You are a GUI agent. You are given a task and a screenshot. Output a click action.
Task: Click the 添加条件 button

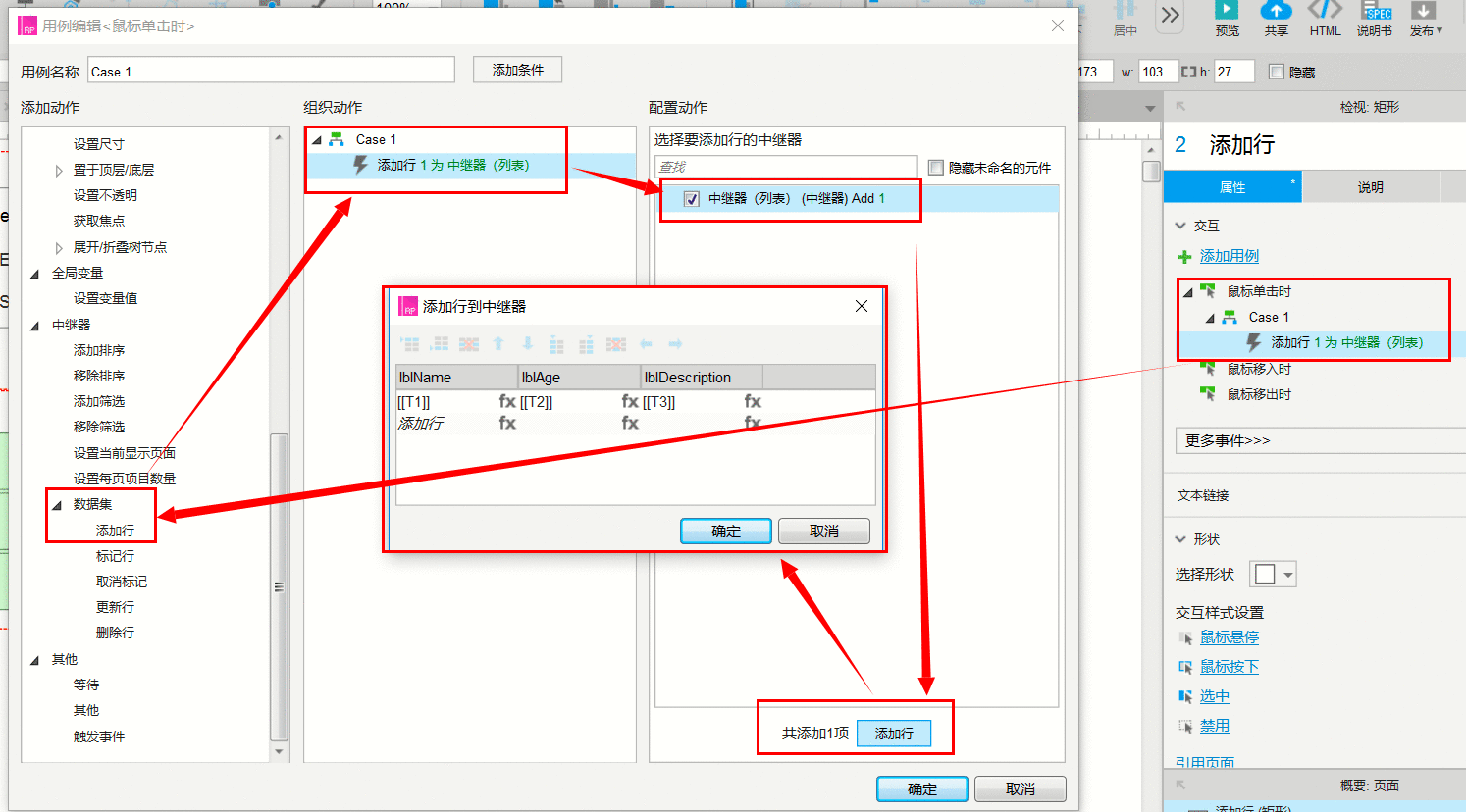coord(517,70)
